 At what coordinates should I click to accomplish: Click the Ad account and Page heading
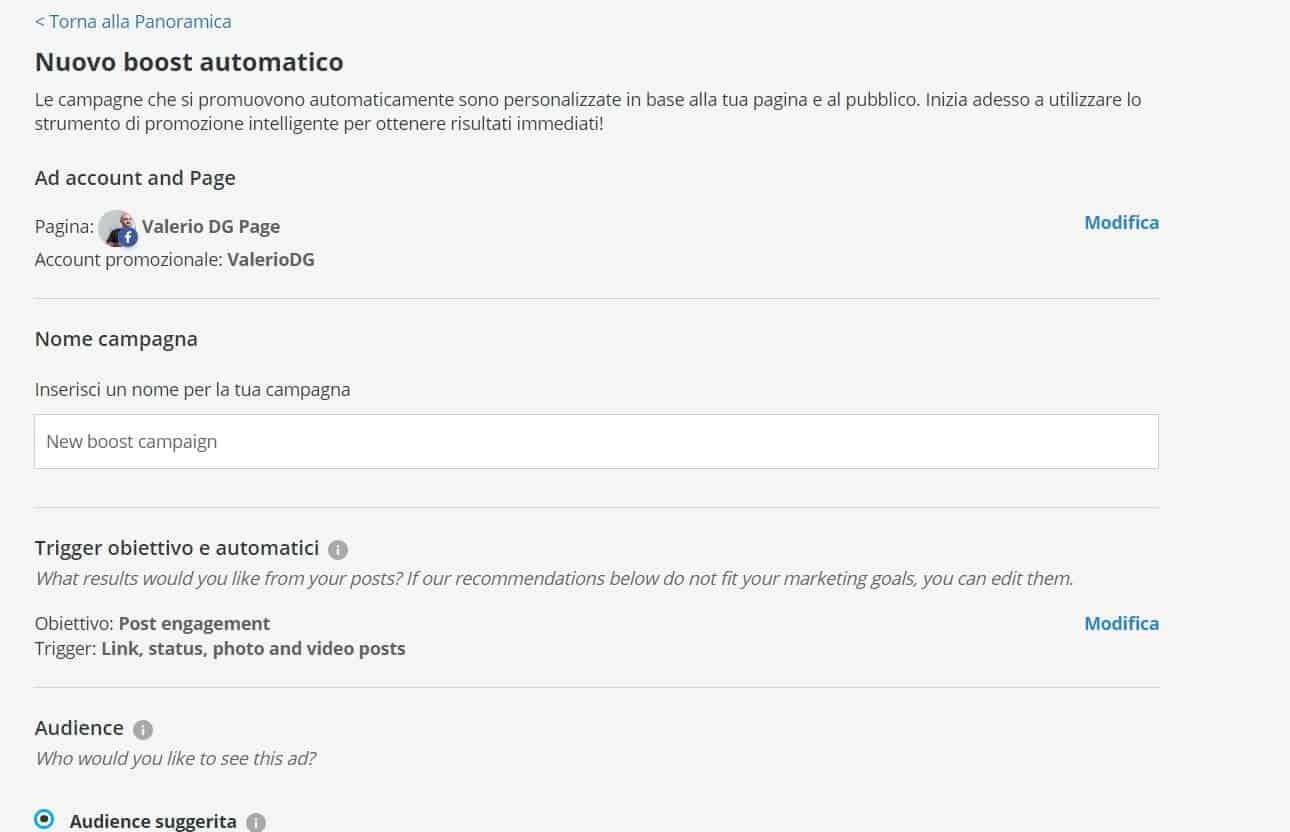135,178
